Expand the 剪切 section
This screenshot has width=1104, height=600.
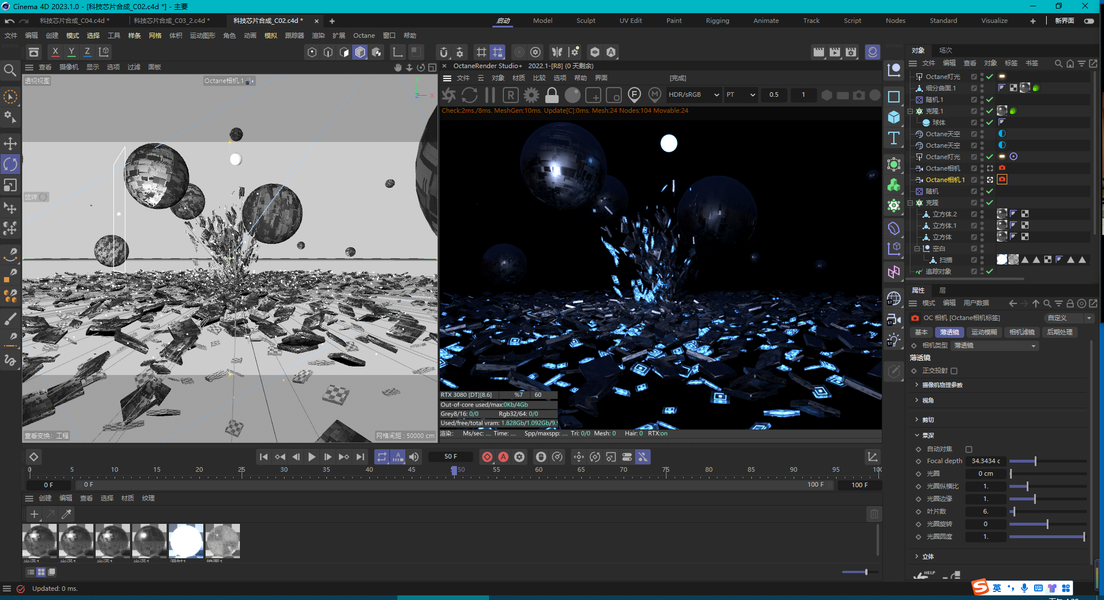tap(917, 420)
